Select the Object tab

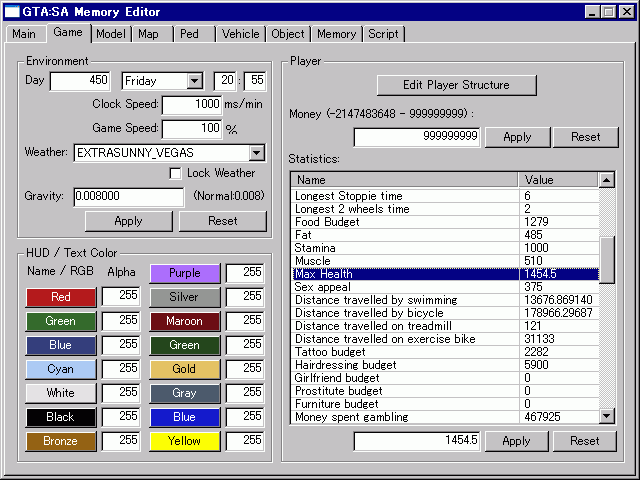[x=288, y=34]
